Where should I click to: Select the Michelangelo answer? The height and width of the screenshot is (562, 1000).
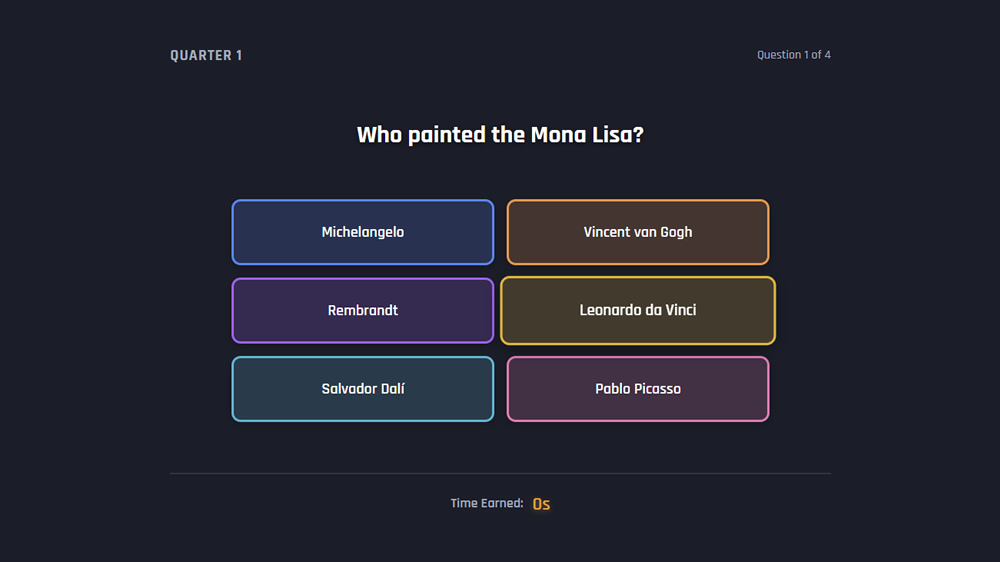362,232
